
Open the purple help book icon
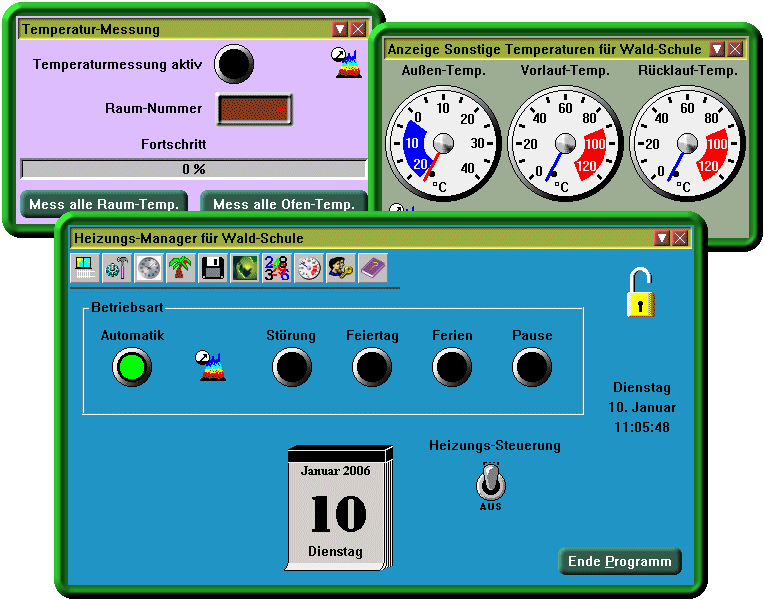(372, 268)
